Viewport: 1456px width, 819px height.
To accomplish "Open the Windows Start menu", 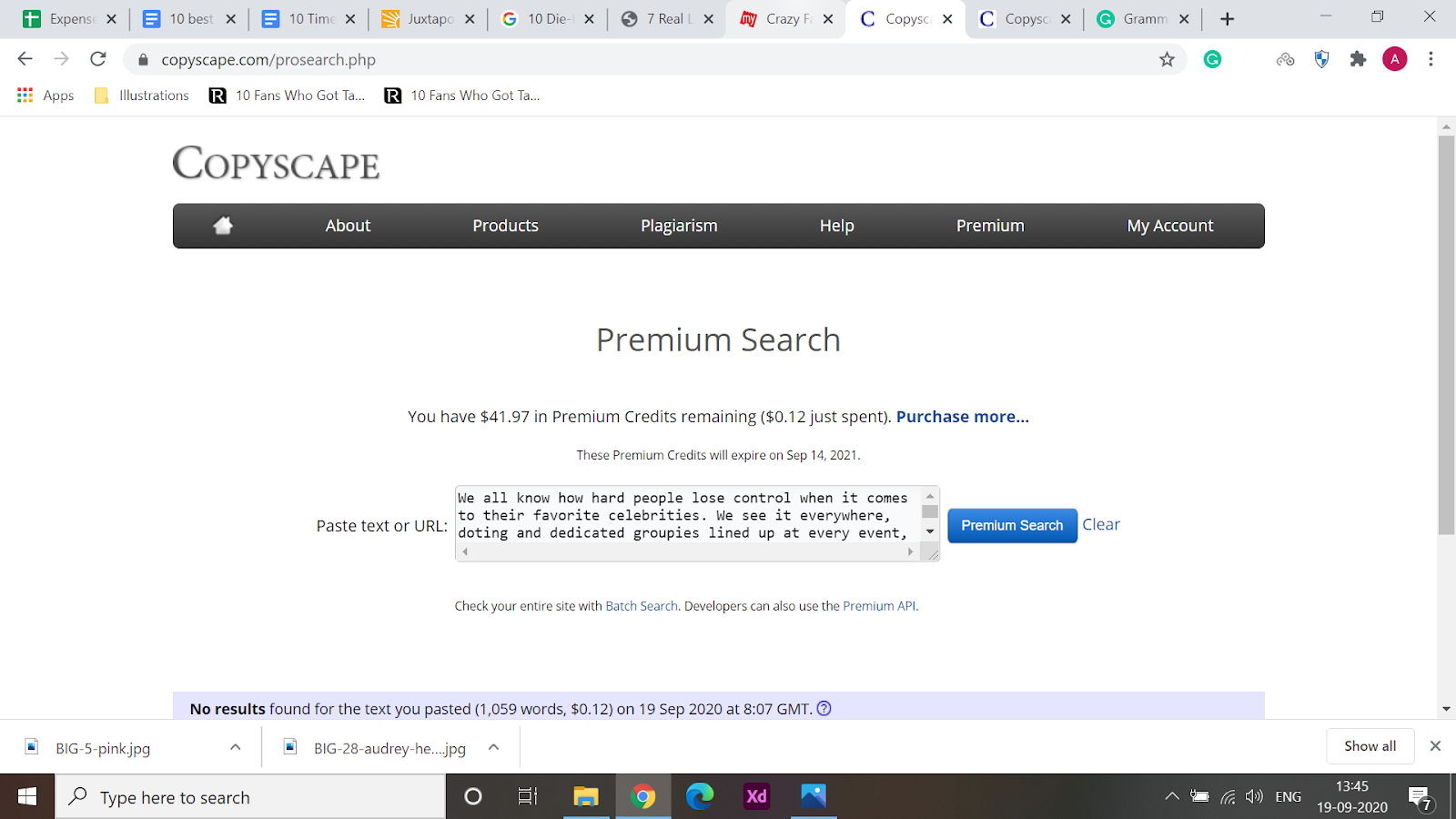I will 27,797.
